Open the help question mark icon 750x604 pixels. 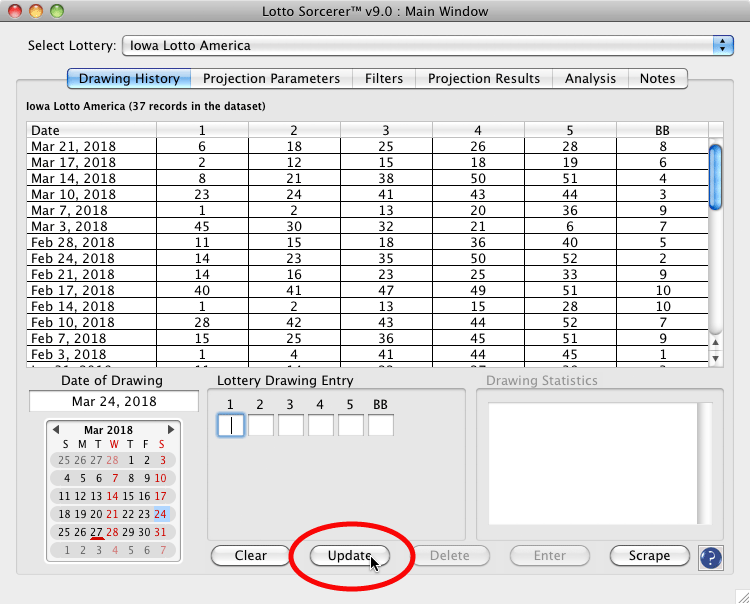[x=711, y=558]
